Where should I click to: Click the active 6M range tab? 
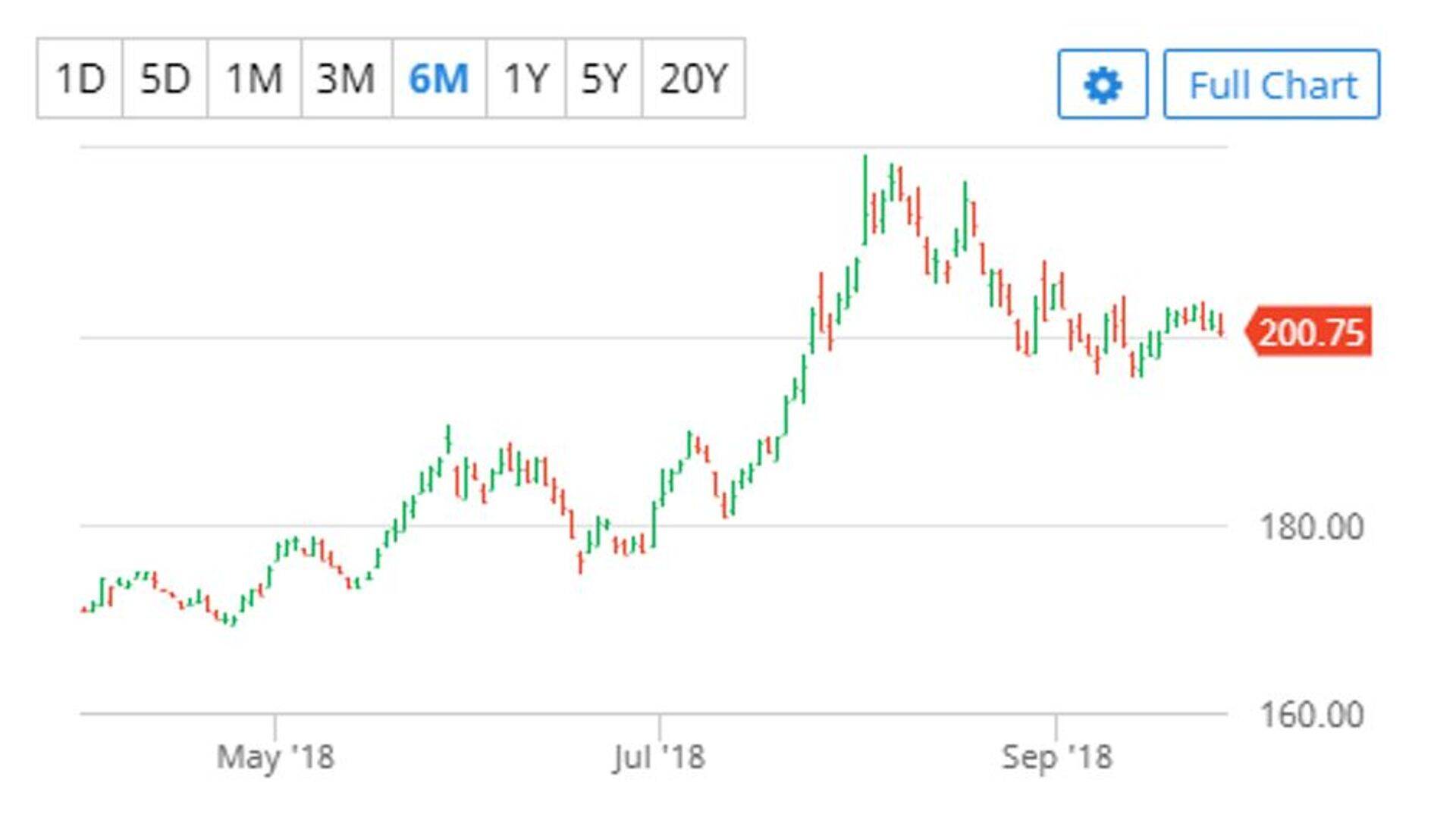(439, 78)
